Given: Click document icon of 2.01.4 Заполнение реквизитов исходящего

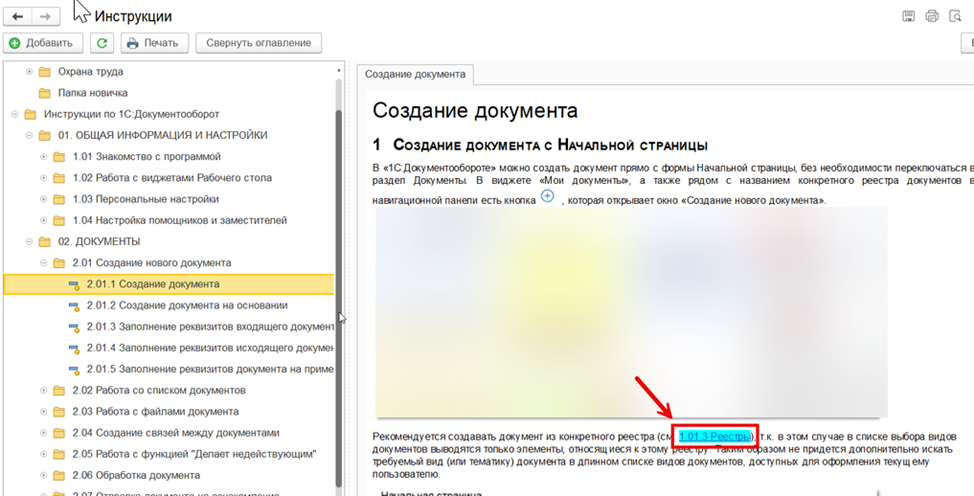Looking at the screenshot, I should coord(74,348).
